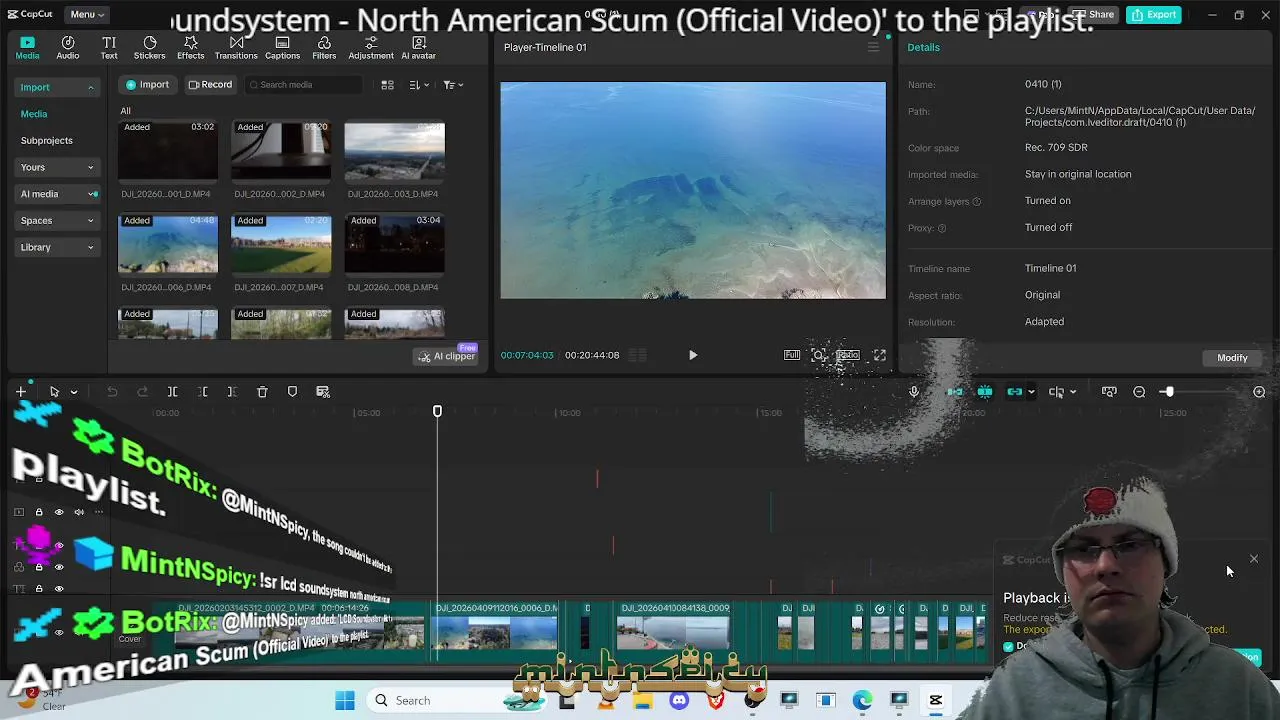
Task: Open the Filters tool tab
Action: click(x=324, y=48)
